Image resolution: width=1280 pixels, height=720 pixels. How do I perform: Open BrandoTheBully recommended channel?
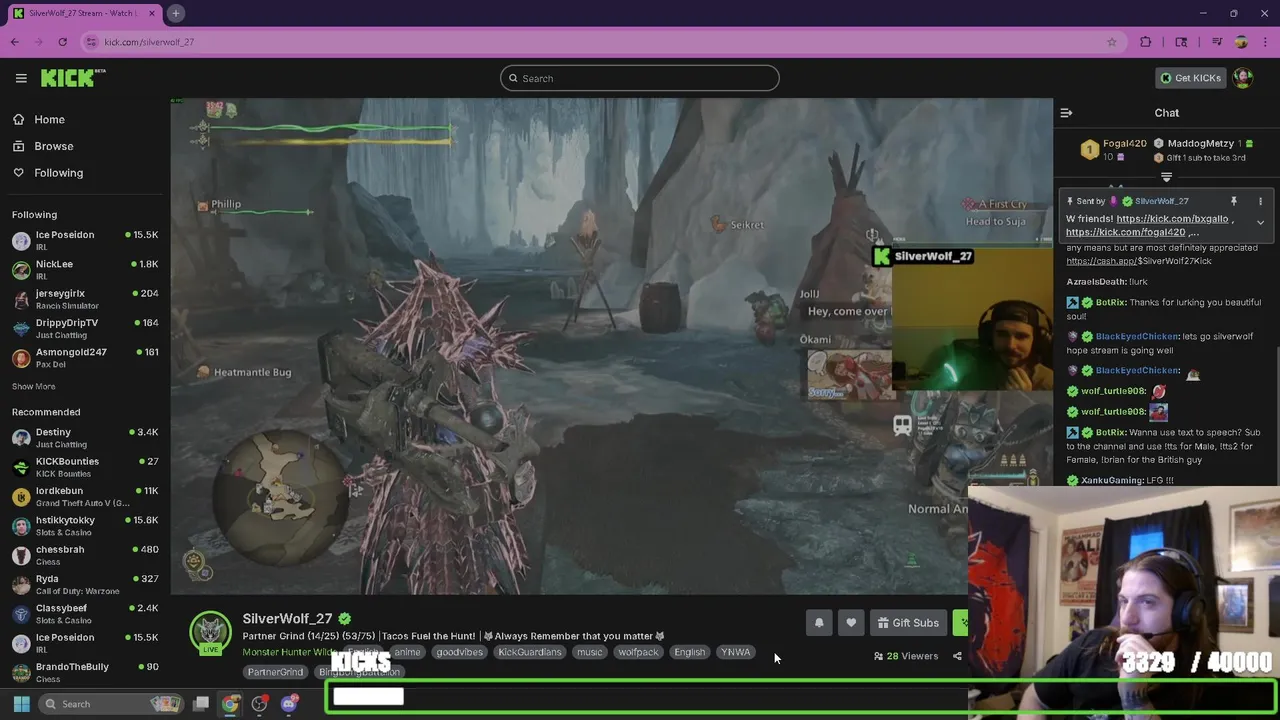click(x=85, y=672)
